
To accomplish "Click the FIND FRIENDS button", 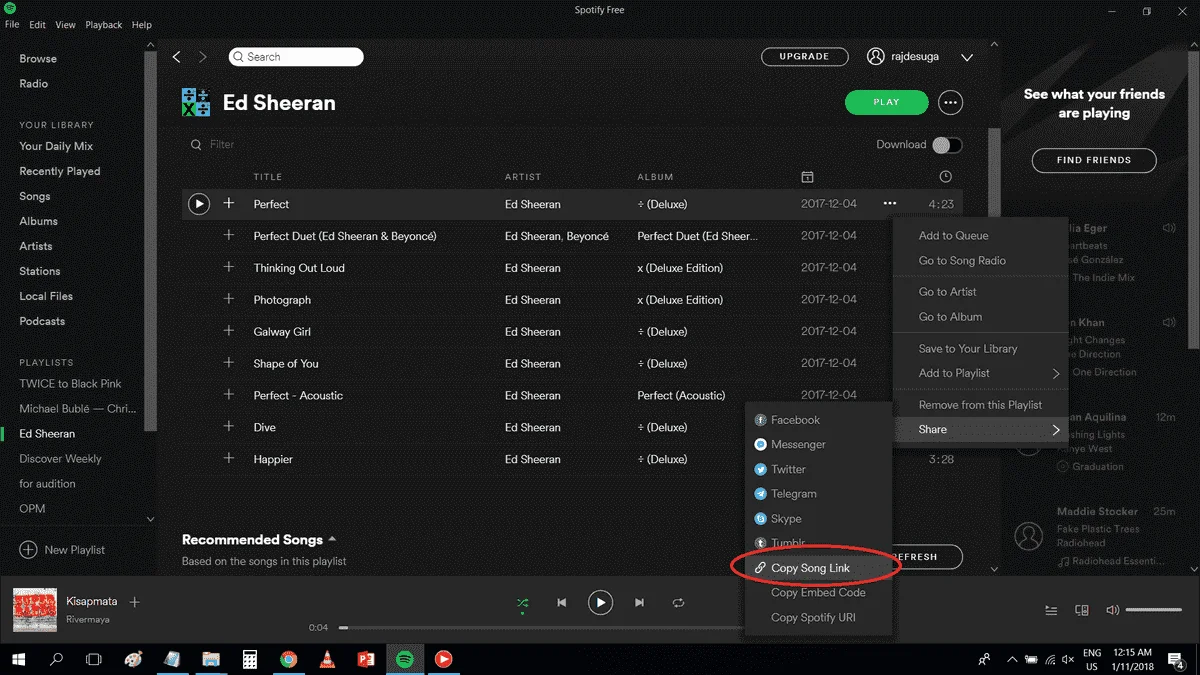I will coord(1094,160).
